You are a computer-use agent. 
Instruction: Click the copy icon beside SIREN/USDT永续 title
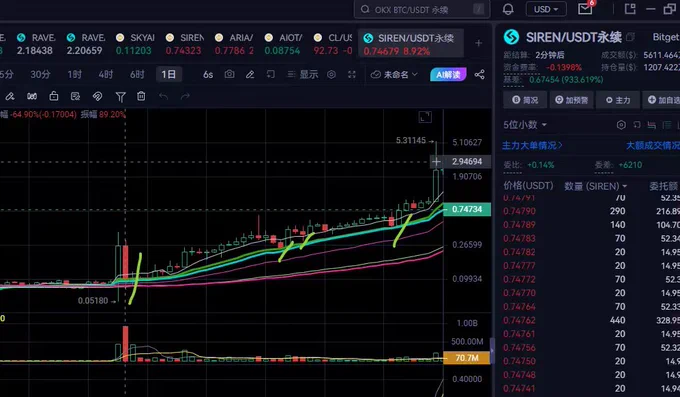(x=630, y=37)
